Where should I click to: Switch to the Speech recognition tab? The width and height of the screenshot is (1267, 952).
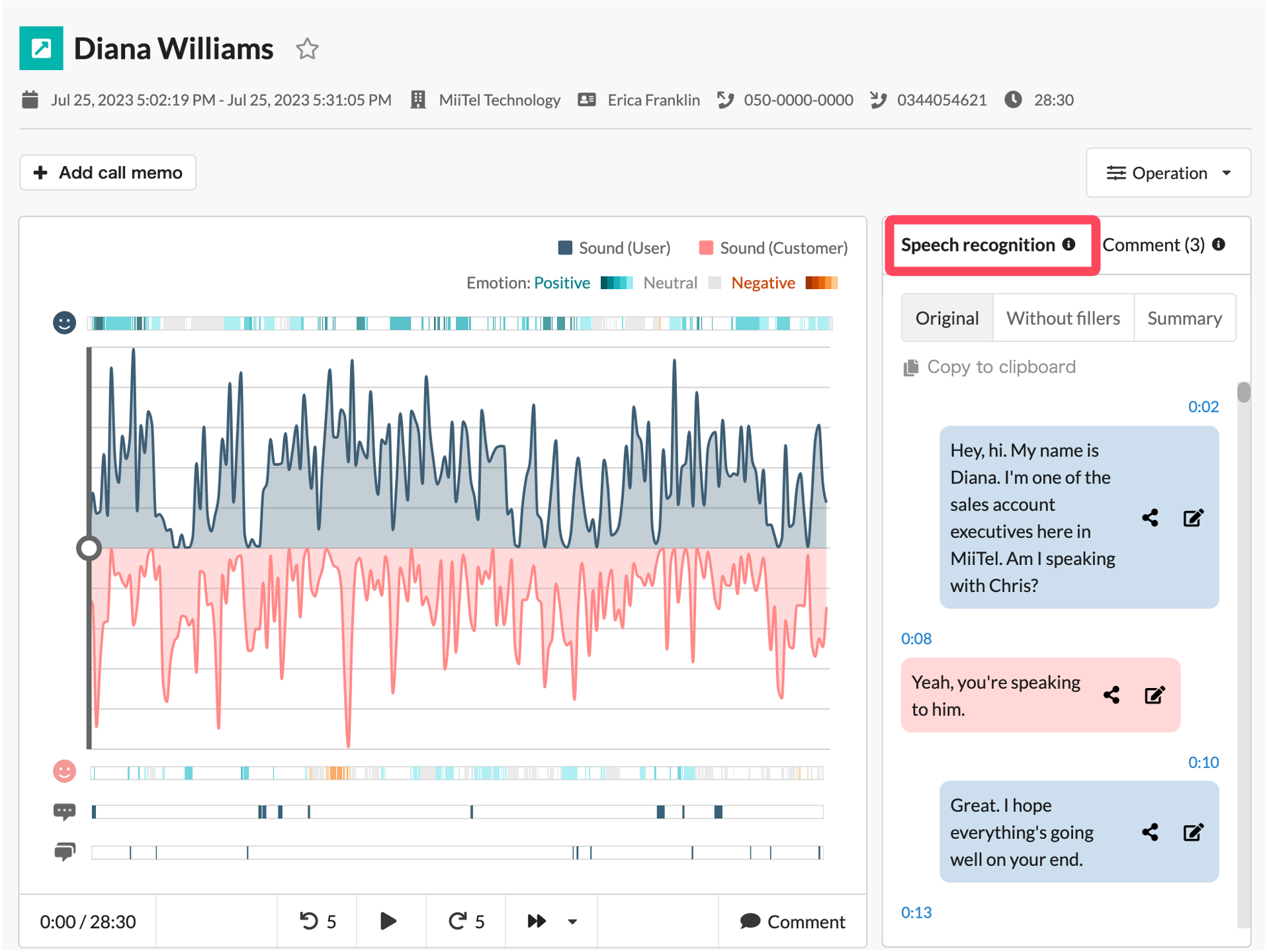tap(978, 245)
